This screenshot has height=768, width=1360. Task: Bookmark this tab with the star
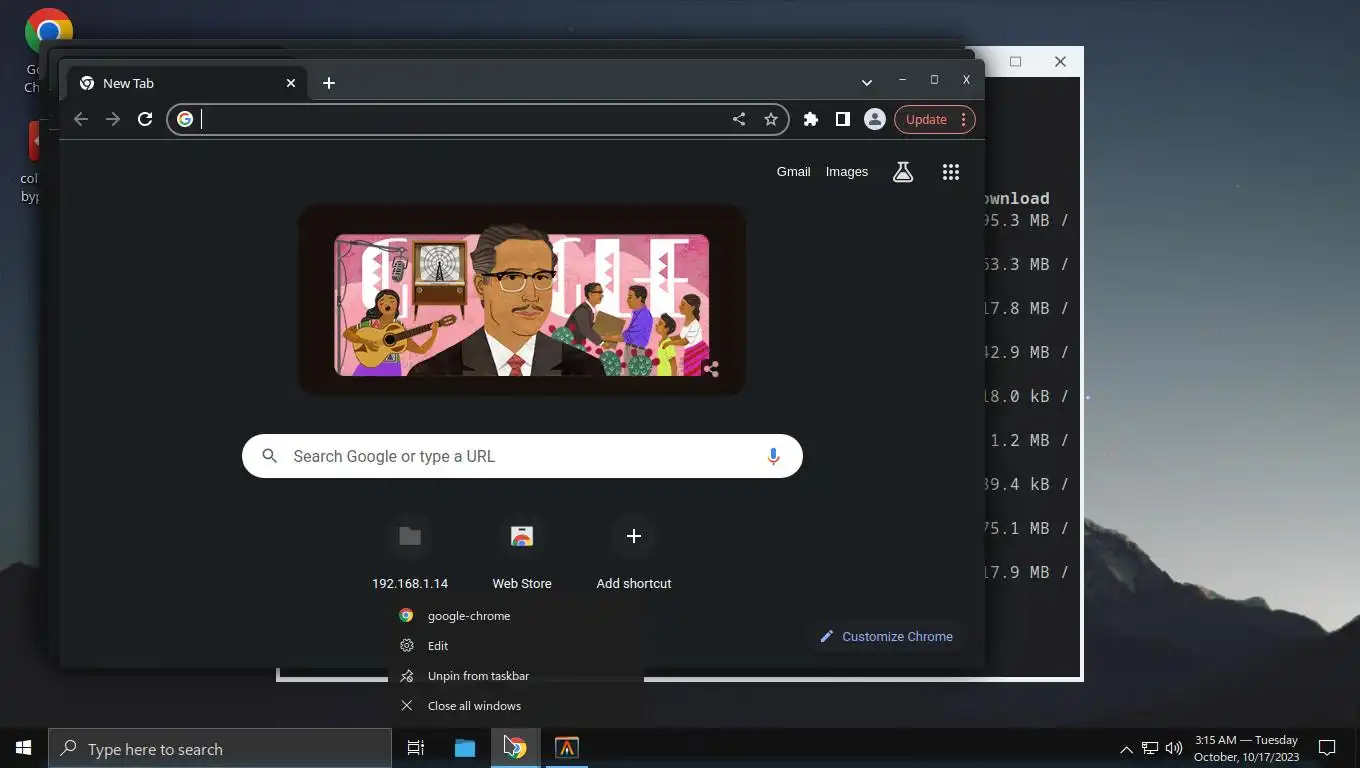[x=771, y=119]
